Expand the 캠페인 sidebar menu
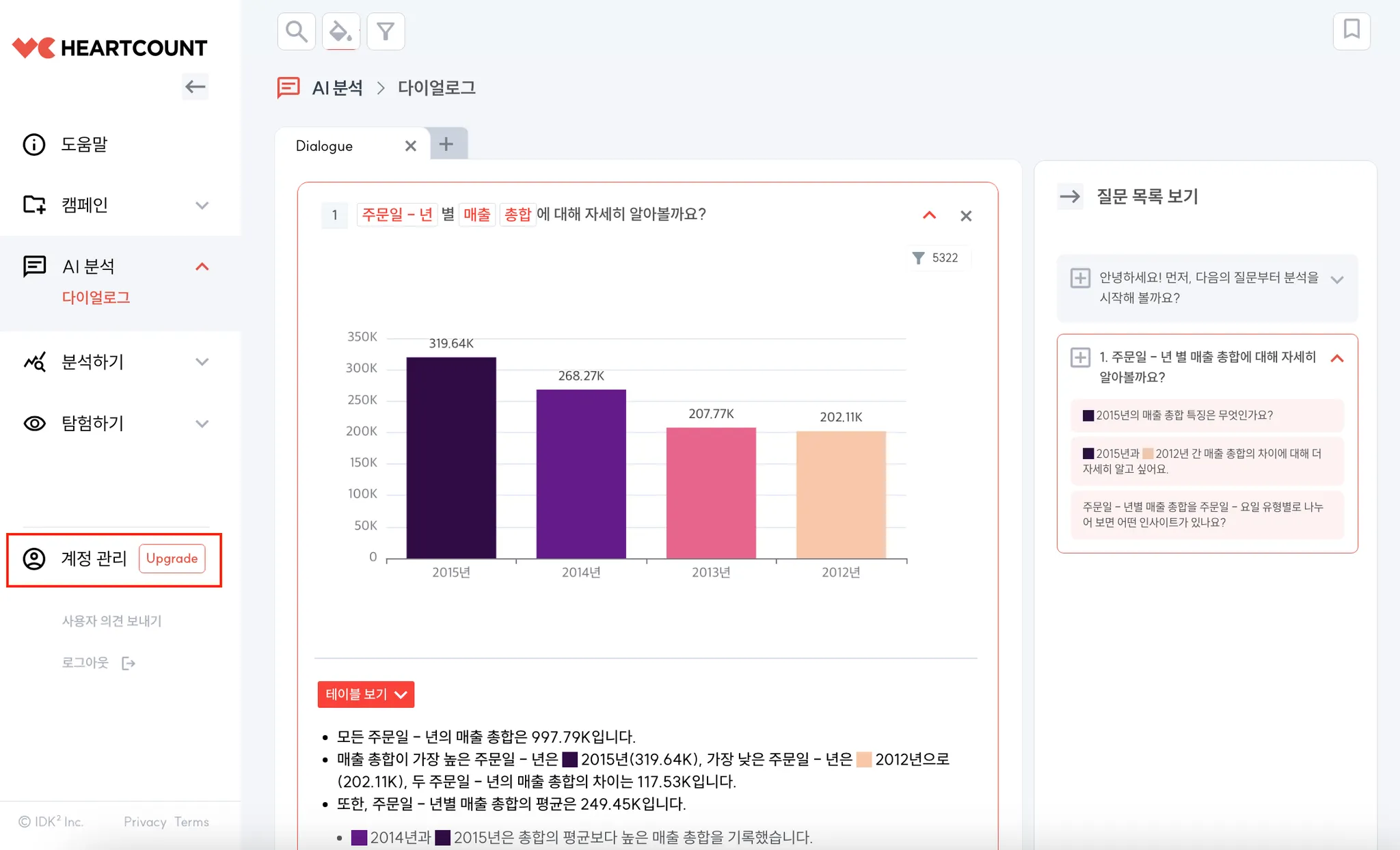Viewport: 1400px width, 850px height. [202, 205]
